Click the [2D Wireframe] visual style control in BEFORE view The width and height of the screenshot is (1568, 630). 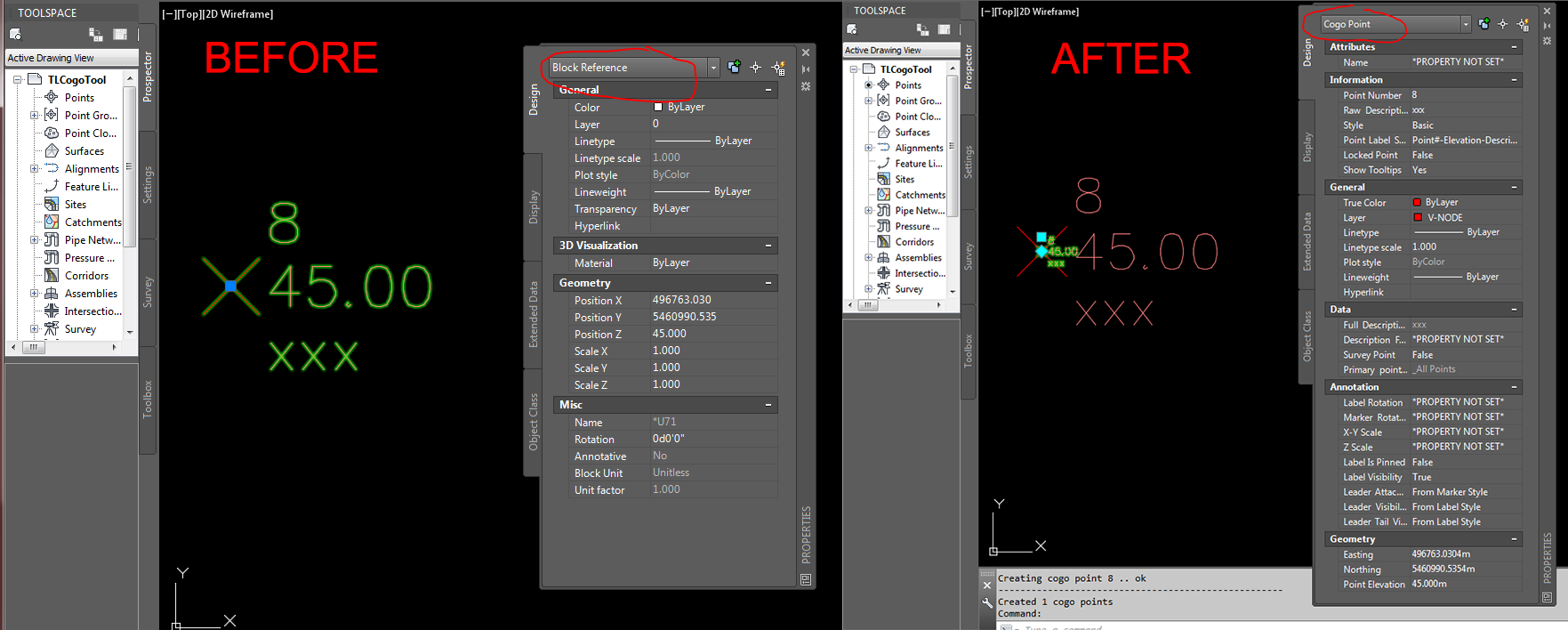238,14
